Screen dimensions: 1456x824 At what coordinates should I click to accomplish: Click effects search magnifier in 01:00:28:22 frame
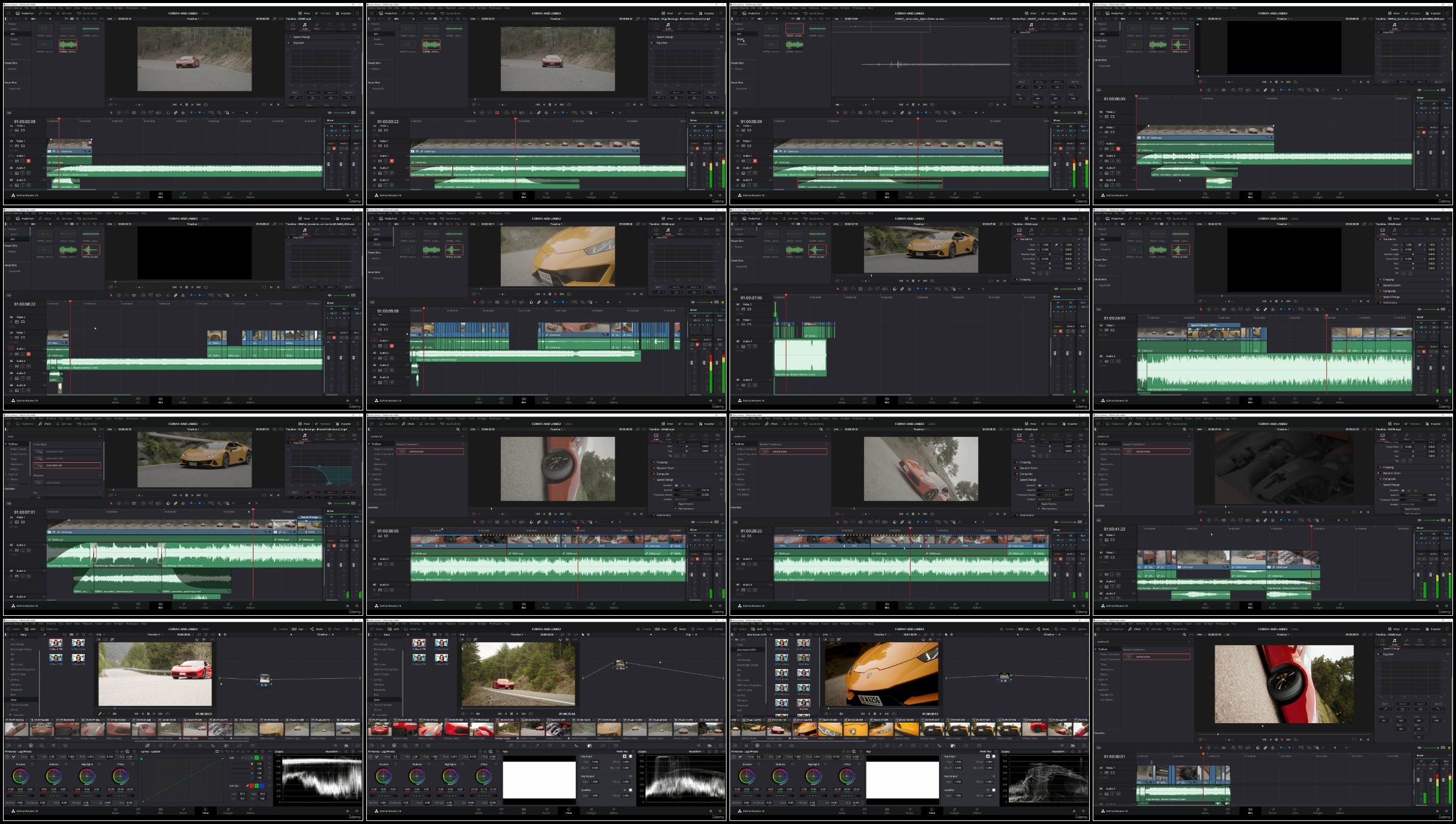(x=821, y=429)
